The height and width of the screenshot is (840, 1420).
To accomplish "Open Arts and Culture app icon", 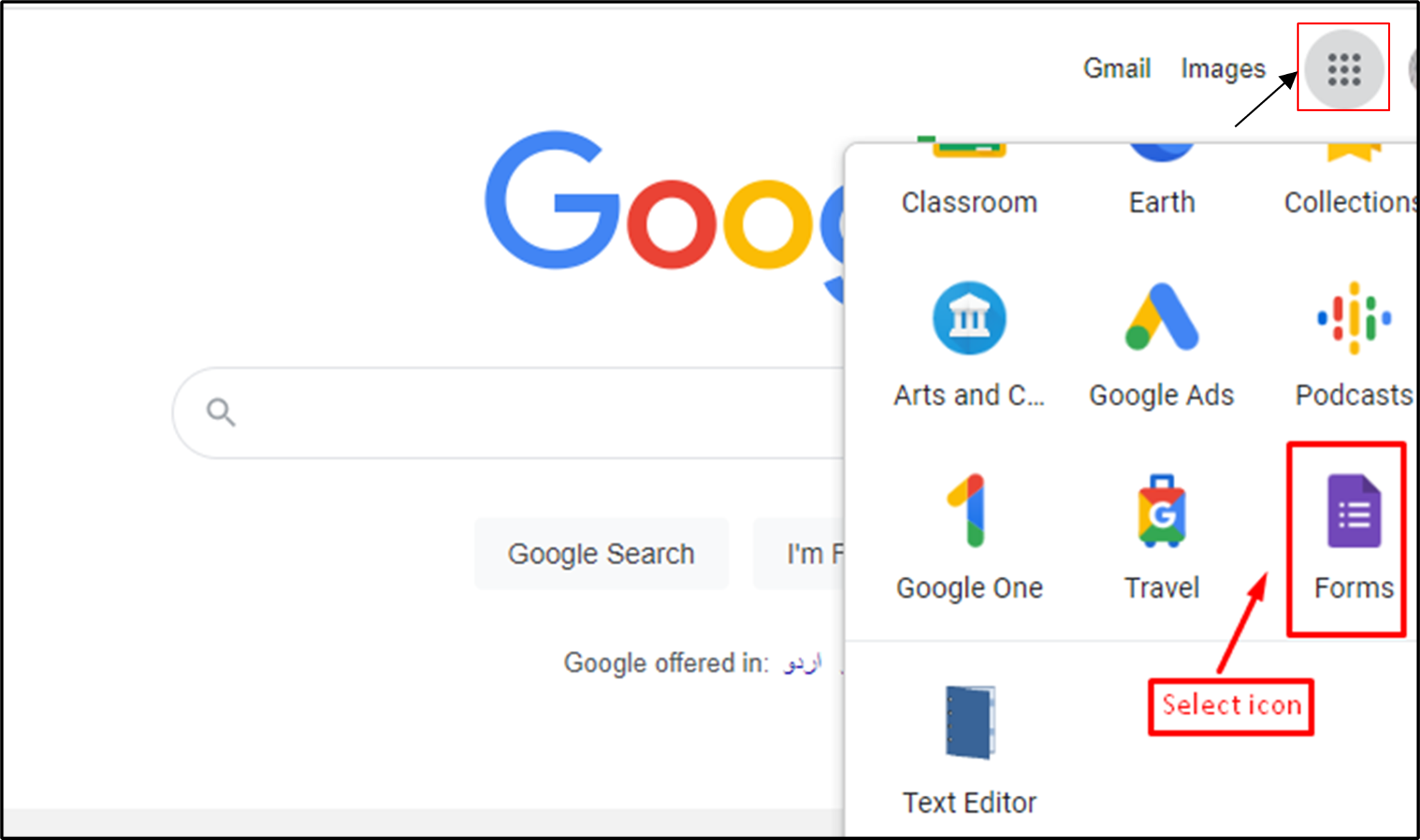I will 969,317.
